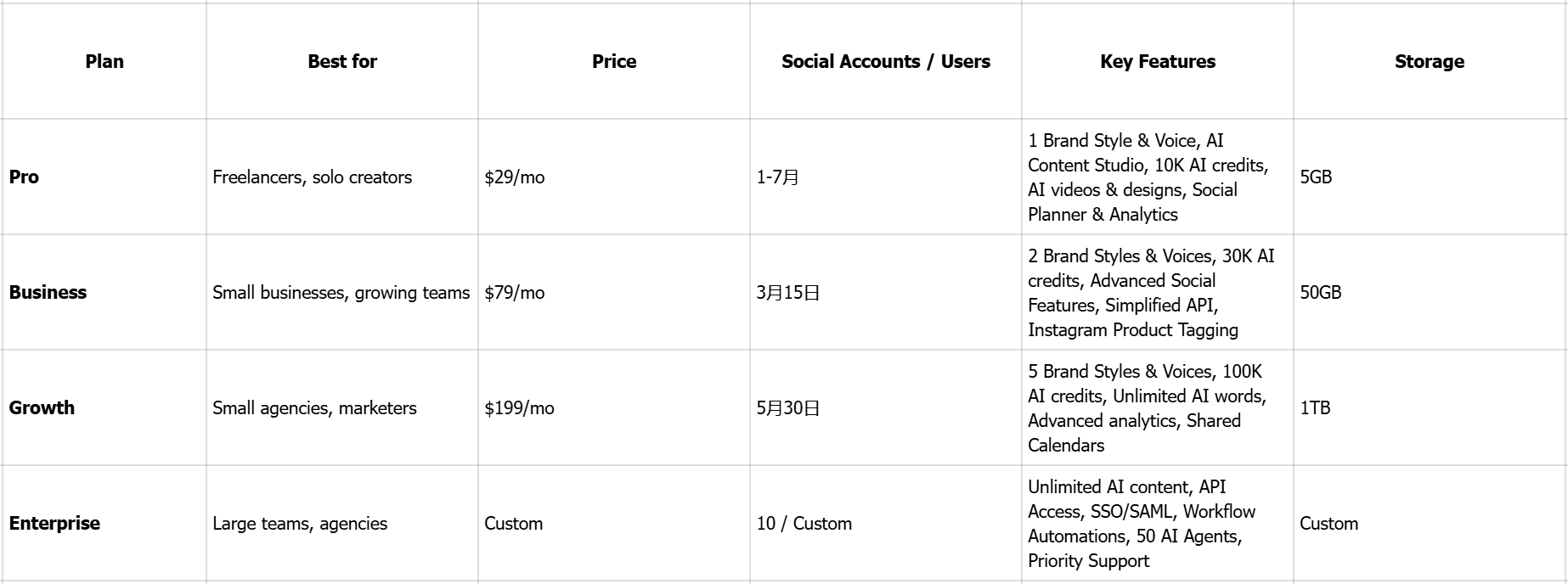Click the Storage column header
1568x584 pixels.
coord(1430,61)
